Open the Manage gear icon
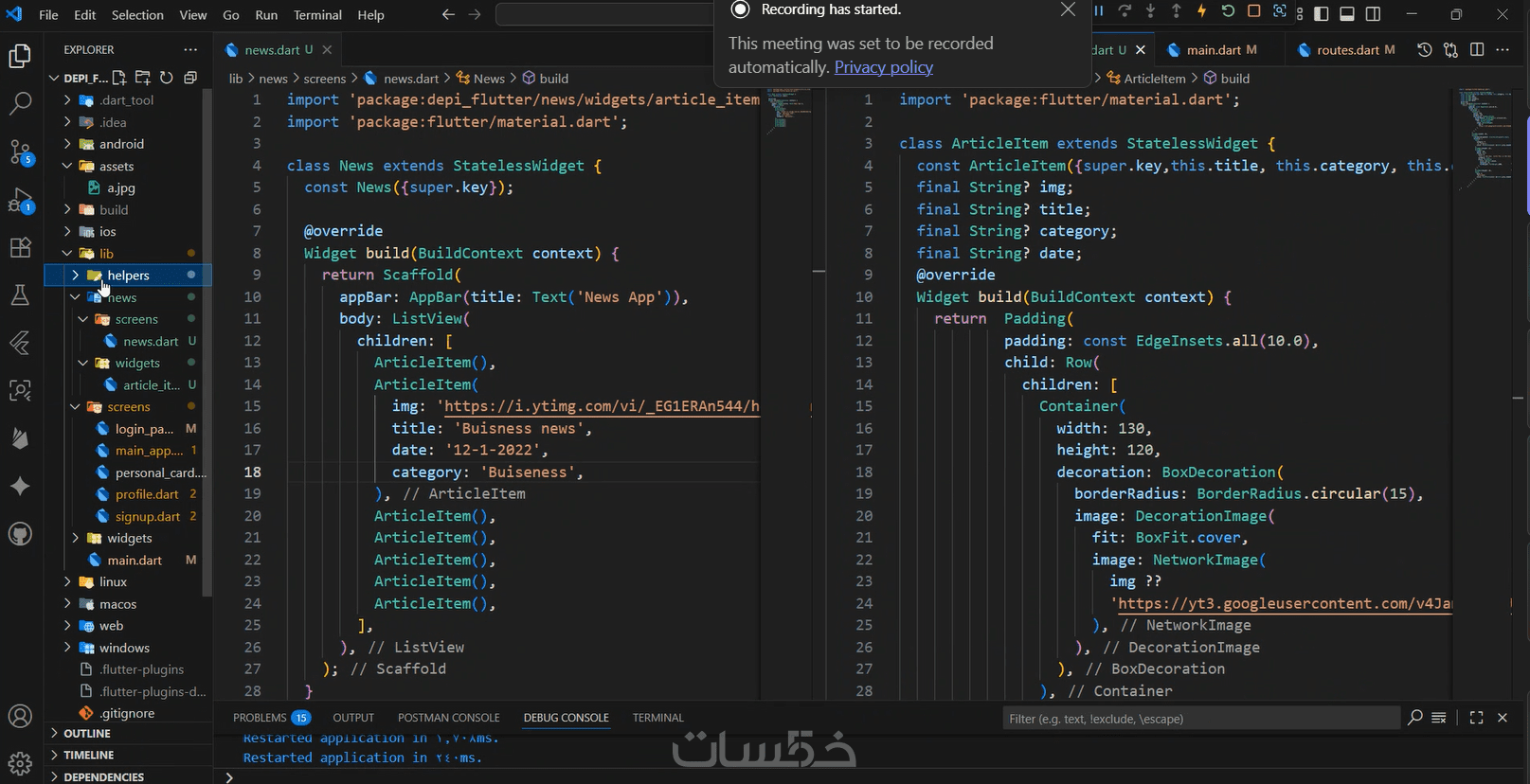The width and height of the screenshot is (1530, 784). coord(20,762)
